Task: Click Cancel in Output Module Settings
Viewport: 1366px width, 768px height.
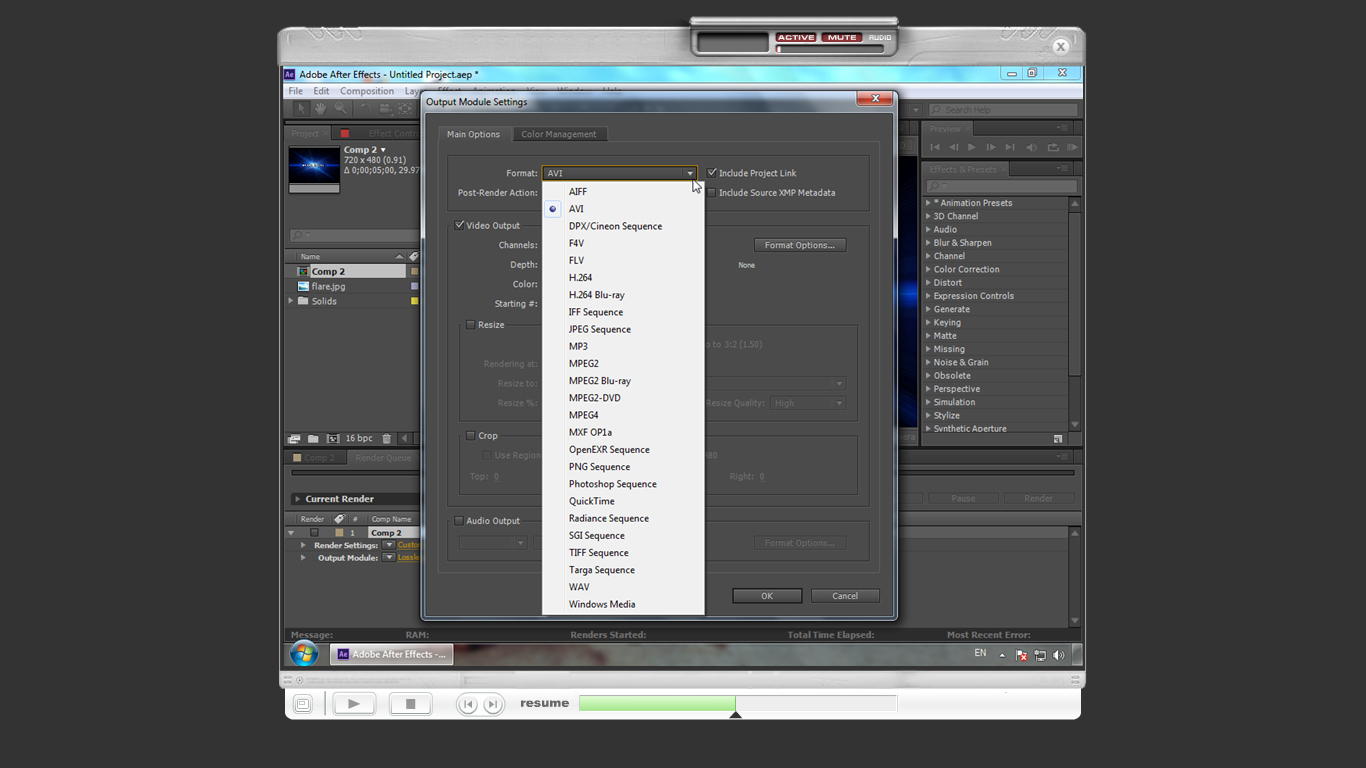Action: [x=845, y=596]
